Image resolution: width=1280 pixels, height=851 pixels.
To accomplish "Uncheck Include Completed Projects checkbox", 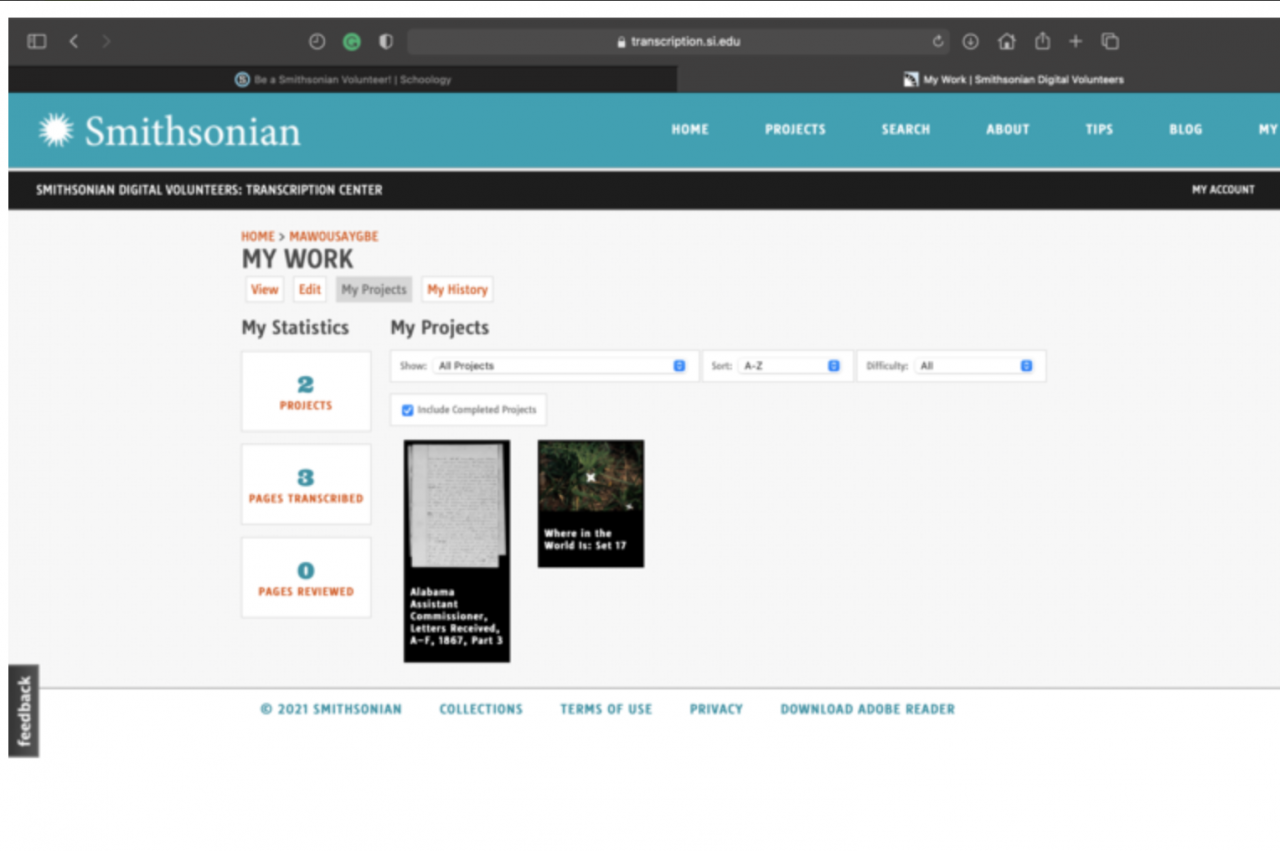I will [x=407, y=410].
